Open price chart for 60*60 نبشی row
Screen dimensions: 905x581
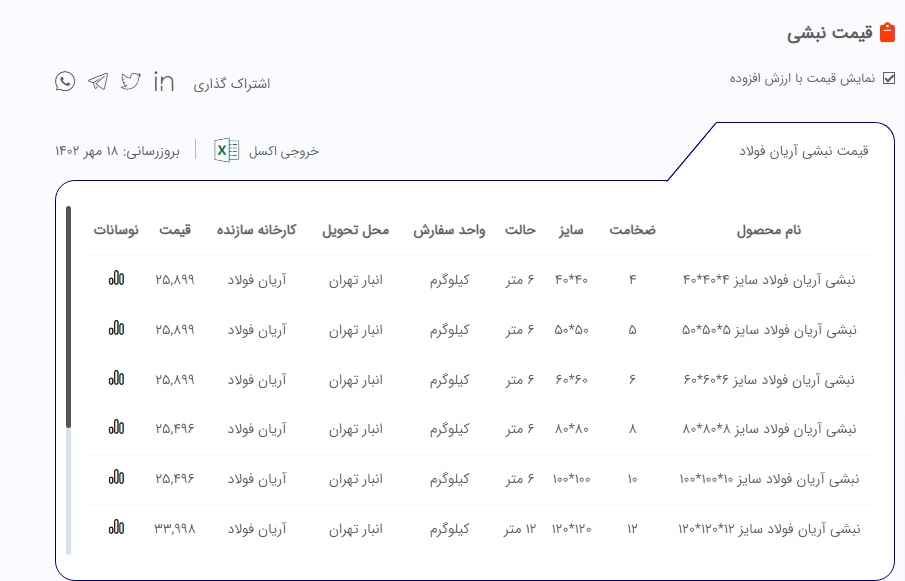117,378
